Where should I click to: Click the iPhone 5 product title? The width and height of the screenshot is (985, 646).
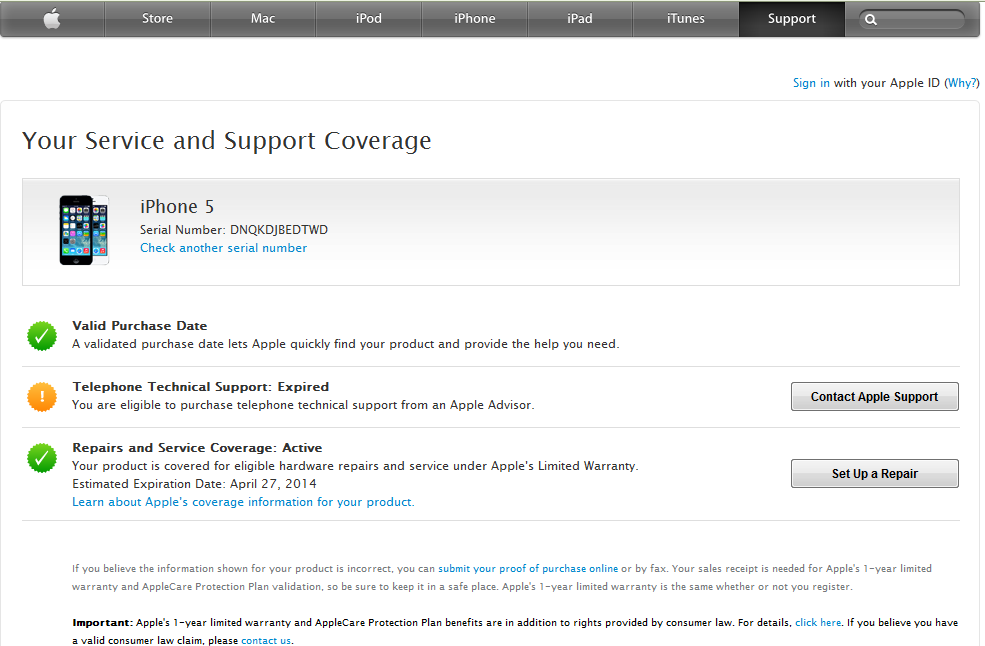(x=177, y=207)
